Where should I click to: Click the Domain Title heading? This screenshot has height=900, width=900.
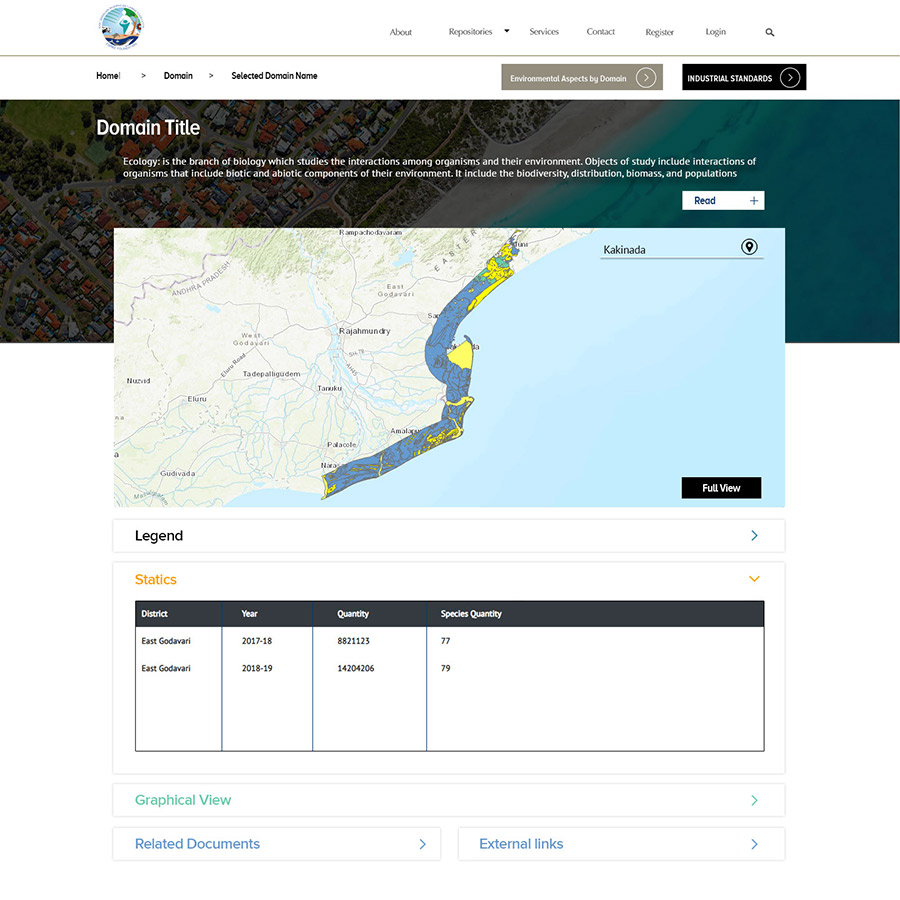(x=148, y=127)
